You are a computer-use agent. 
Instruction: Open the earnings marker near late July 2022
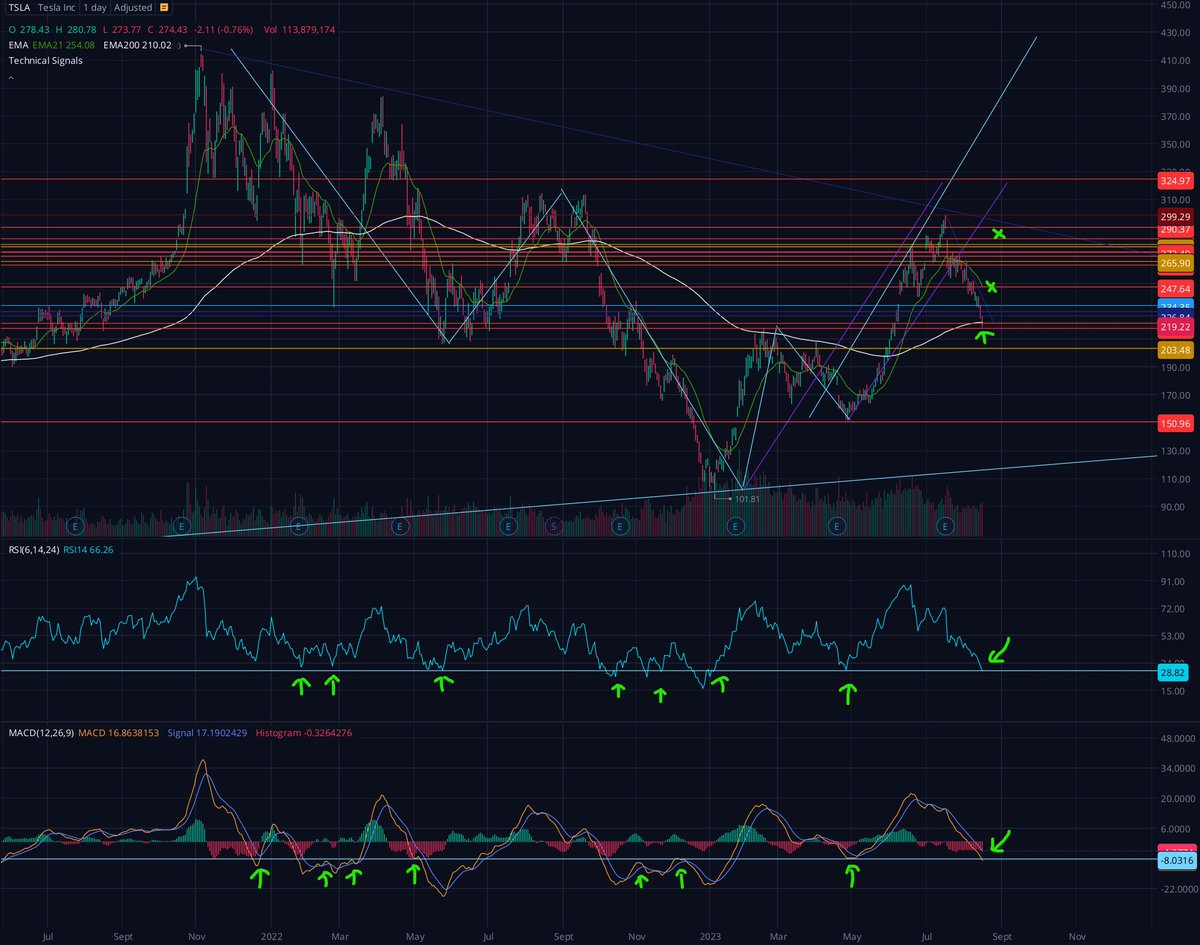508,524
